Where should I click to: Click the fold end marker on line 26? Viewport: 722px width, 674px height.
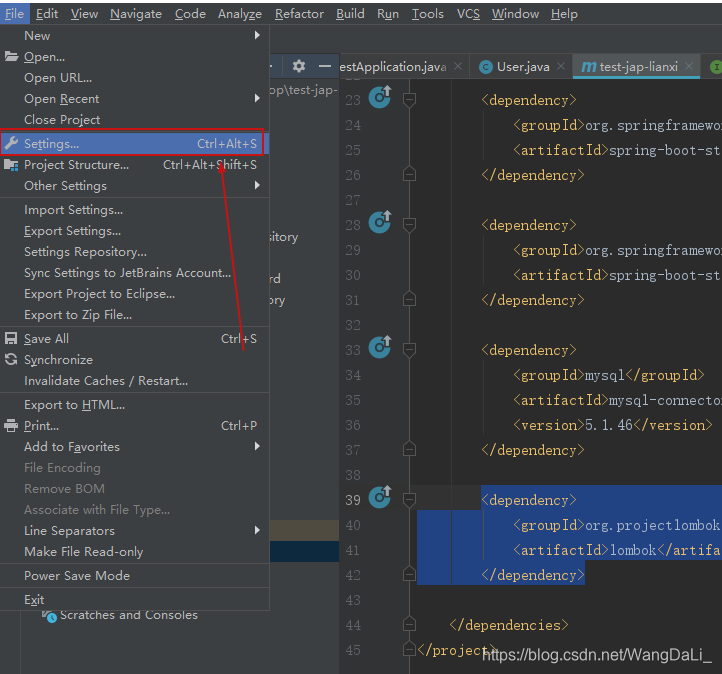coord(409,174)
